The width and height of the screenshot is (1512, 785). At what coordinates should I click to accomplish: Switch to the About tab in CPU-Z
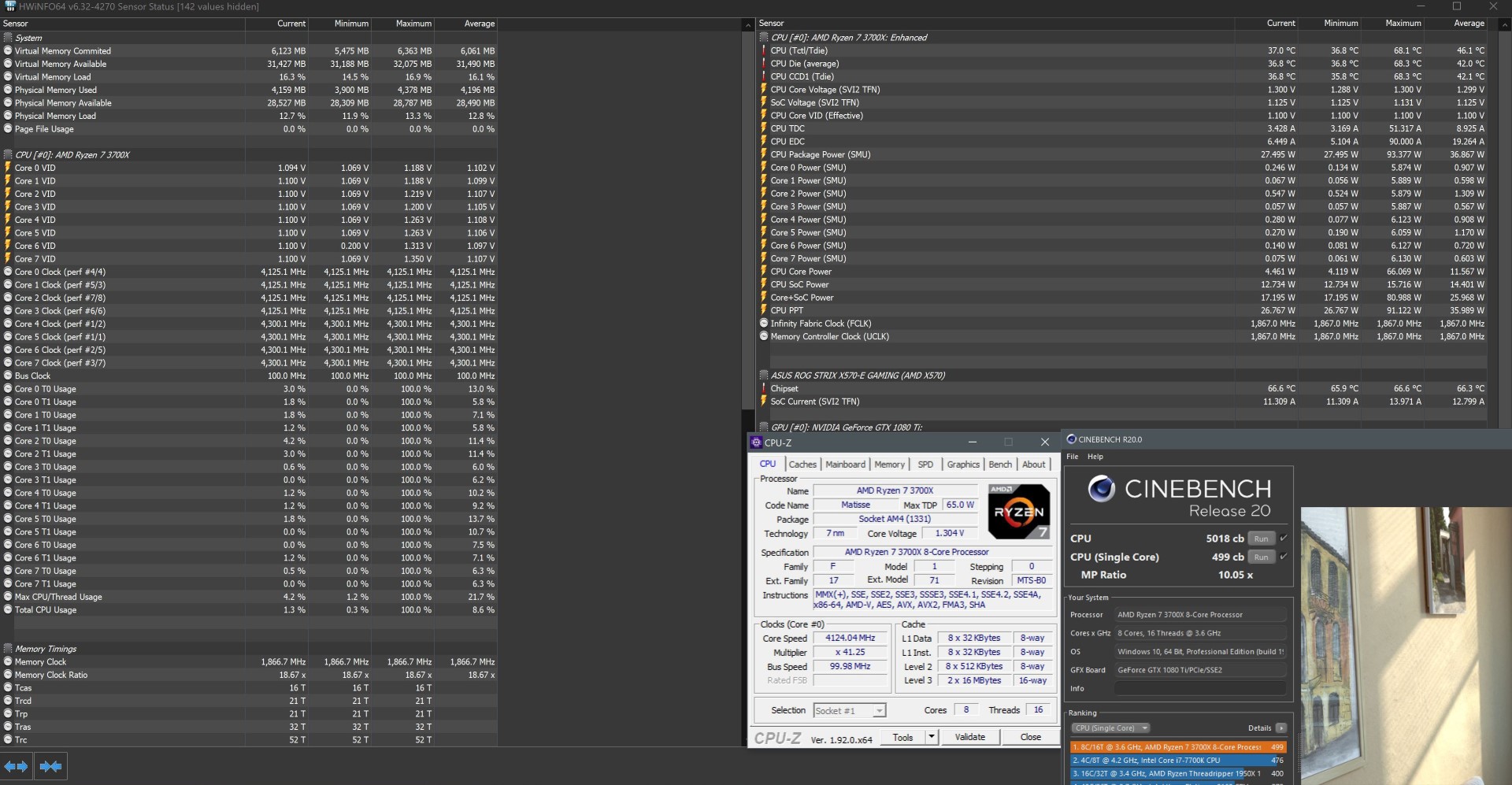(x=1034, y=465)
